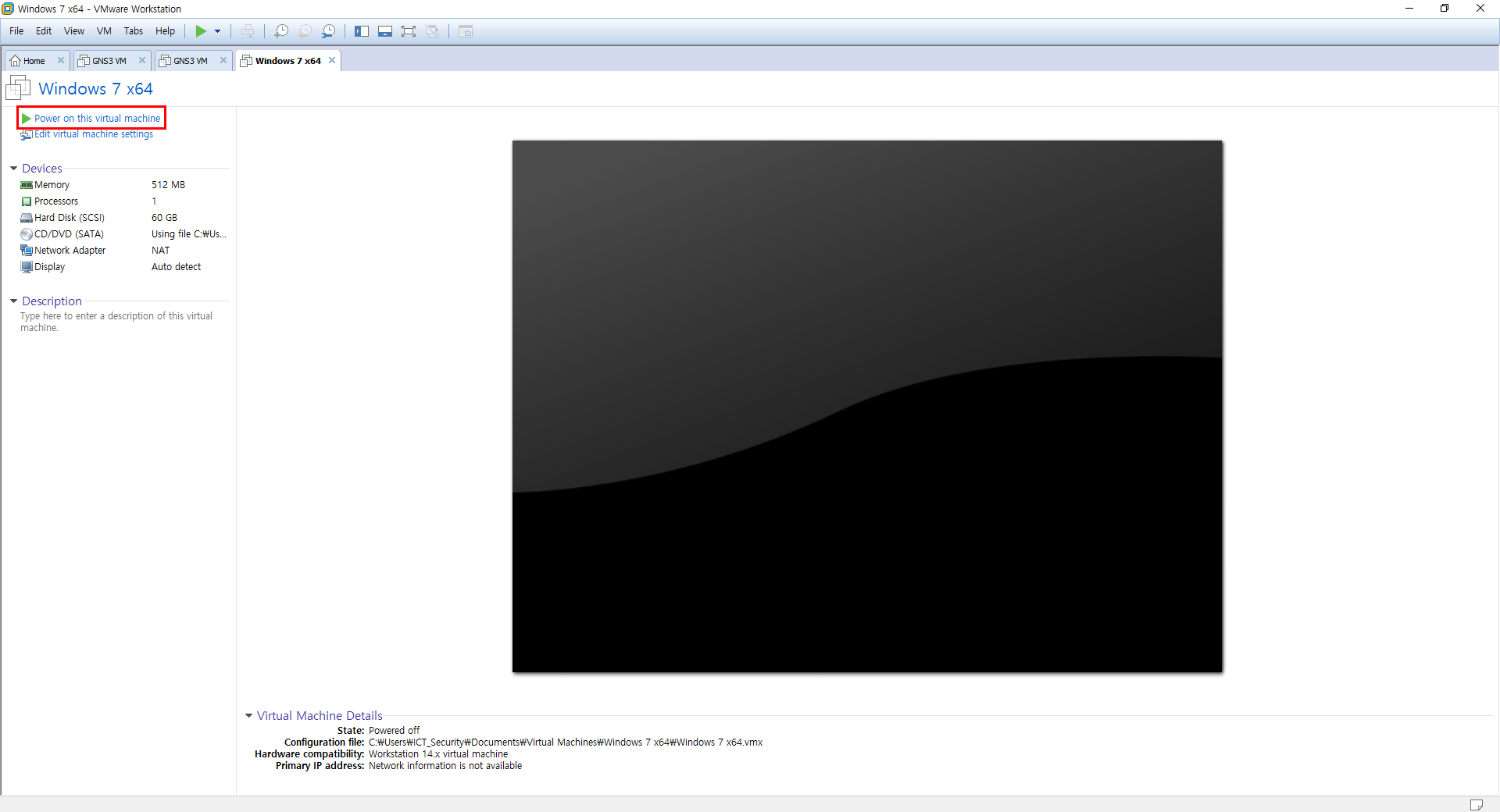Click the Network information is not available text
Image resolution: width=1500 pixels, height=812 pixels.
445,766
